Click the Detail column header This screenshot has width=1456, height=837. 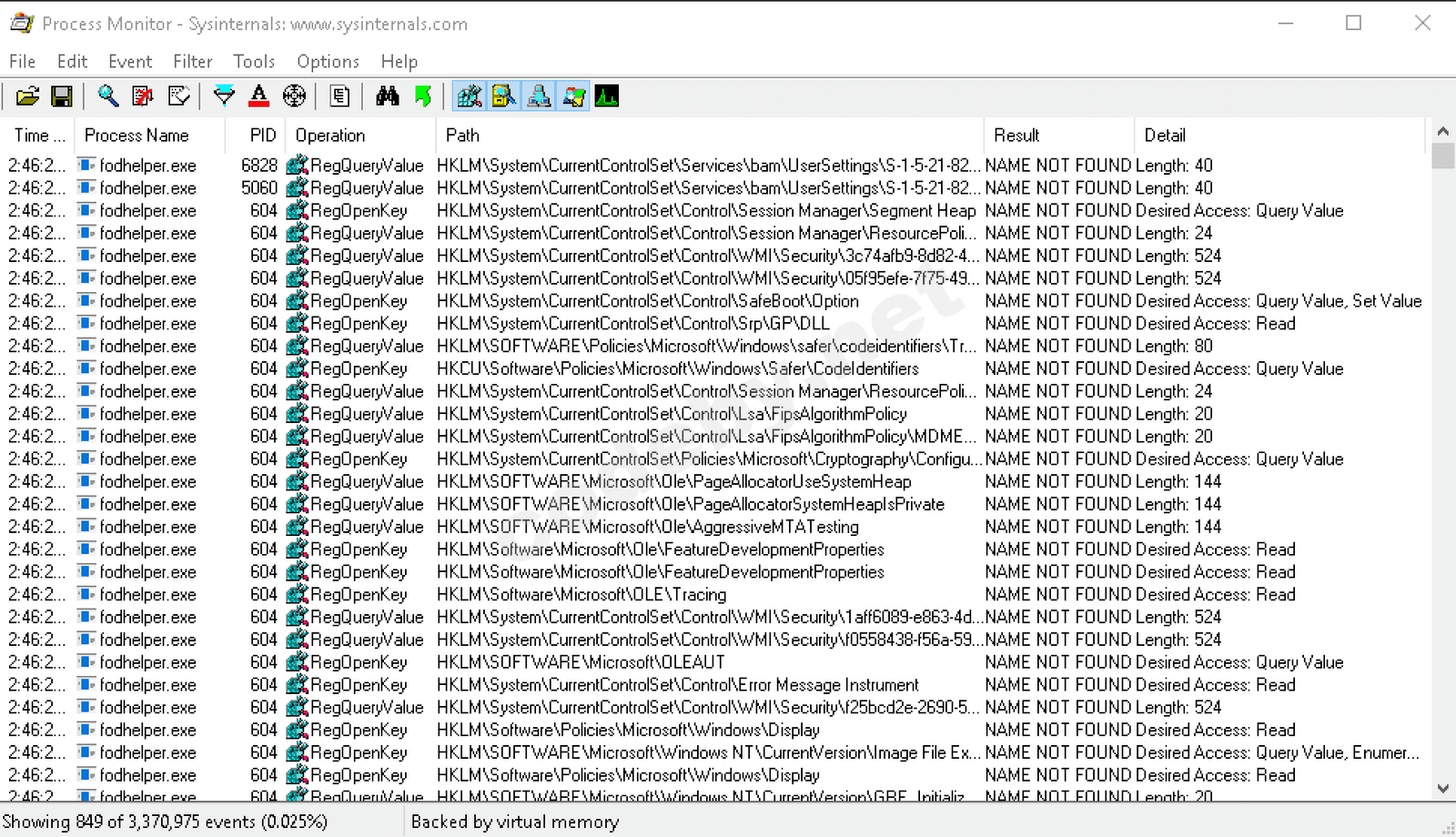[x=1279, y=136]
